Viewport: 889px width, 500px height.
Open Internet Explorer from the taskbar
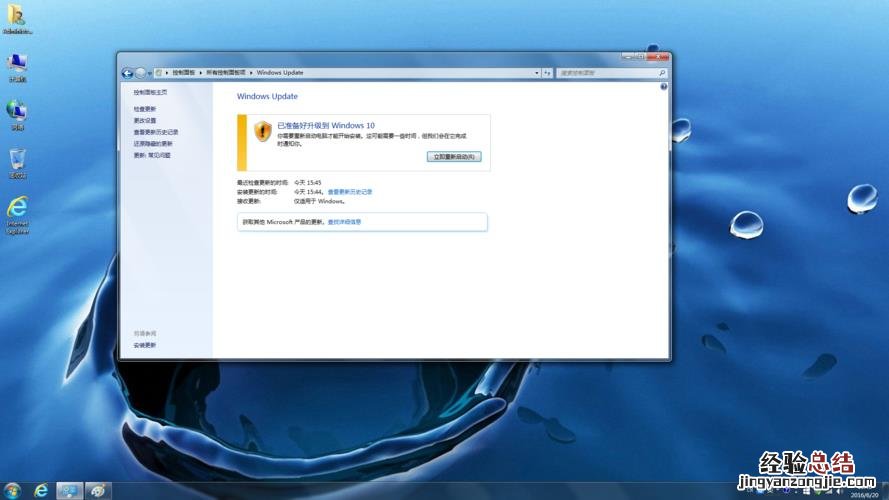(x=41, y=490)
